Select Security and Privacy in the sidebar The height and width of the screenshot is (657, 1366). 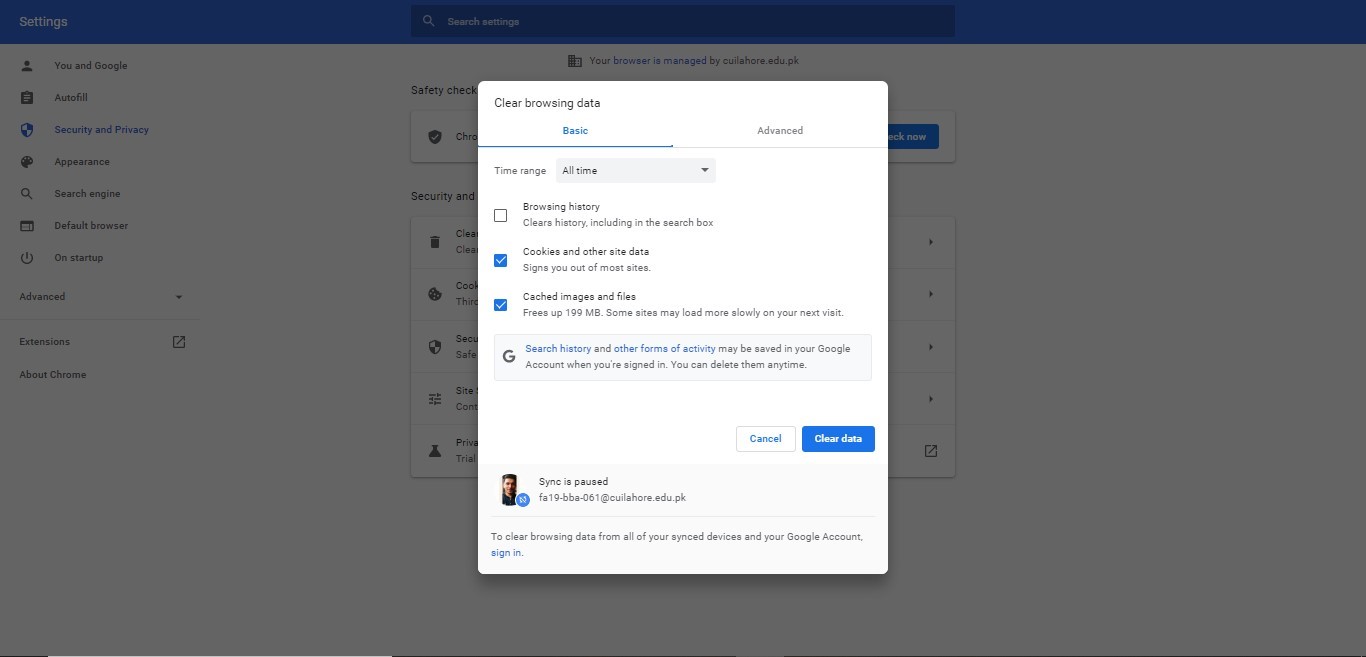[x=101, y=130]
